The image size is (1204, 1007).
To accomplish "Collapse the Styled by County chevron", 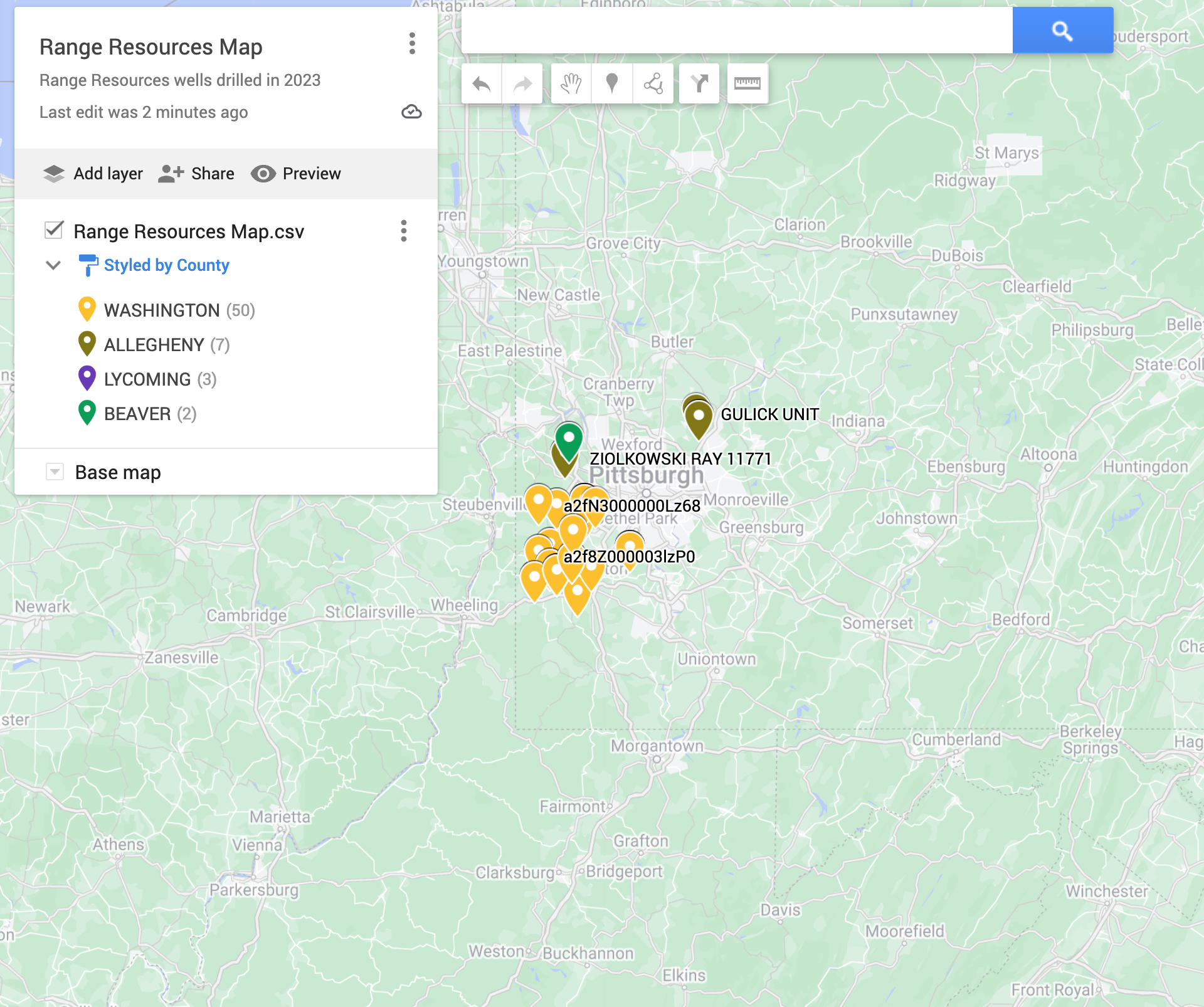I will pyautogui.click(x=53, y=265).
